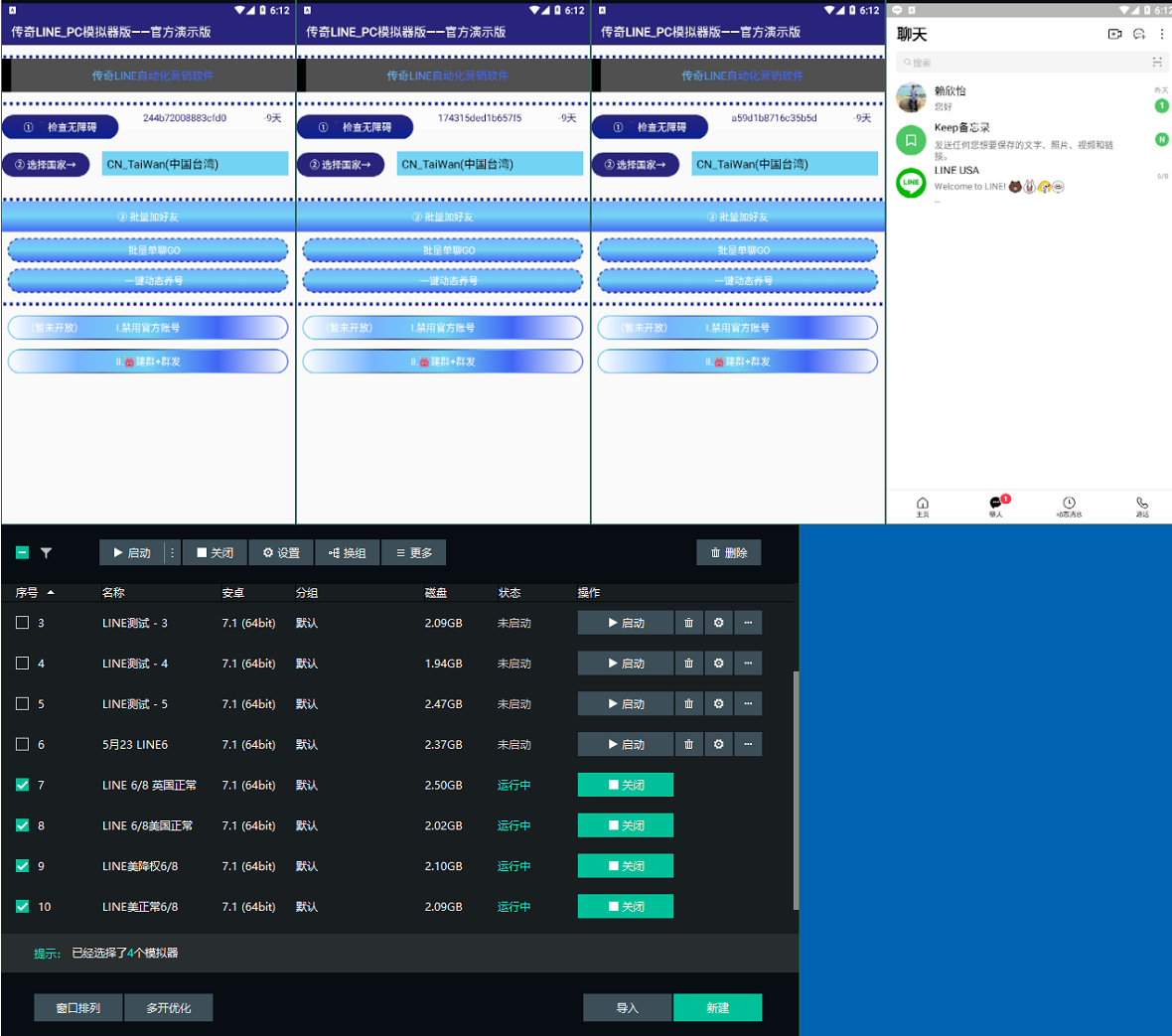The image size is (1172, 1036).
Task: Click the 导入 button
Action: coord(627,1007)
